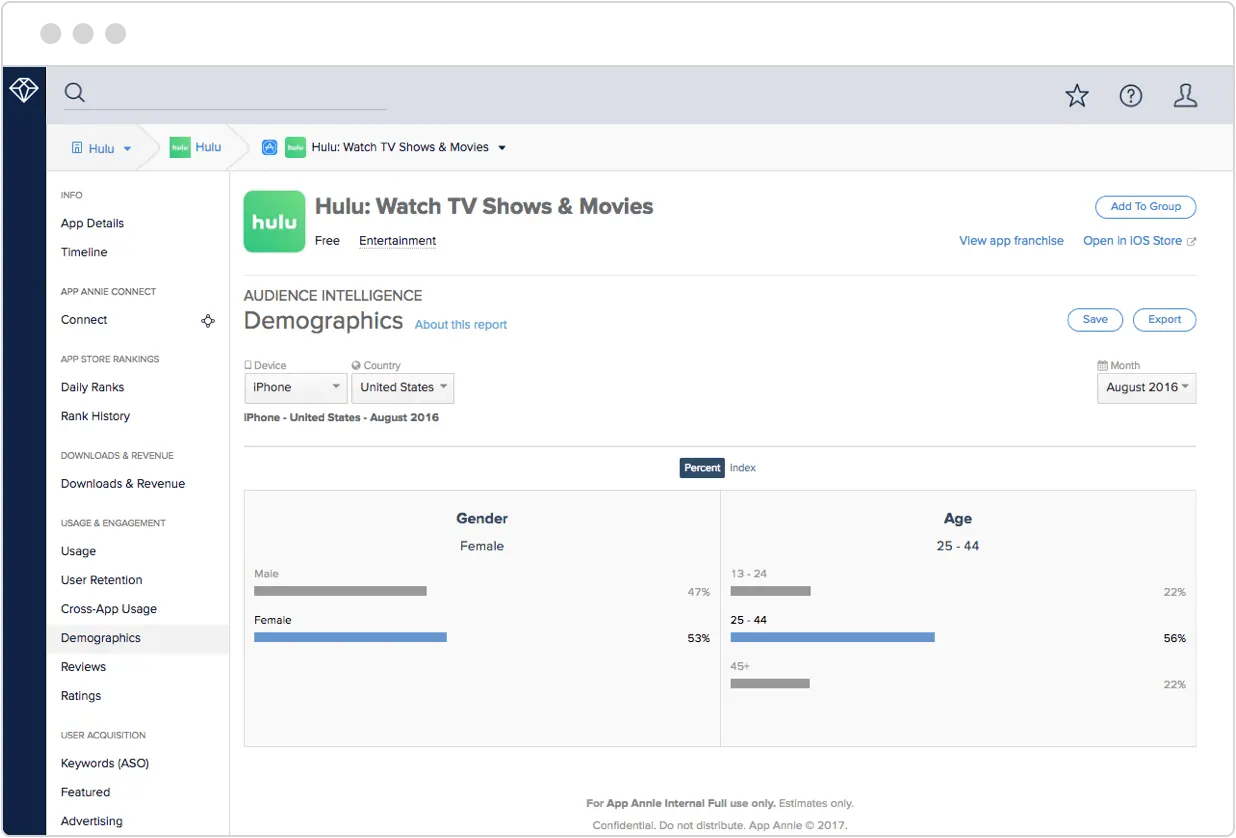The image size is (1236, 838).
Task: Open the Country United States dropdown
Action: [x=403, y=388]
